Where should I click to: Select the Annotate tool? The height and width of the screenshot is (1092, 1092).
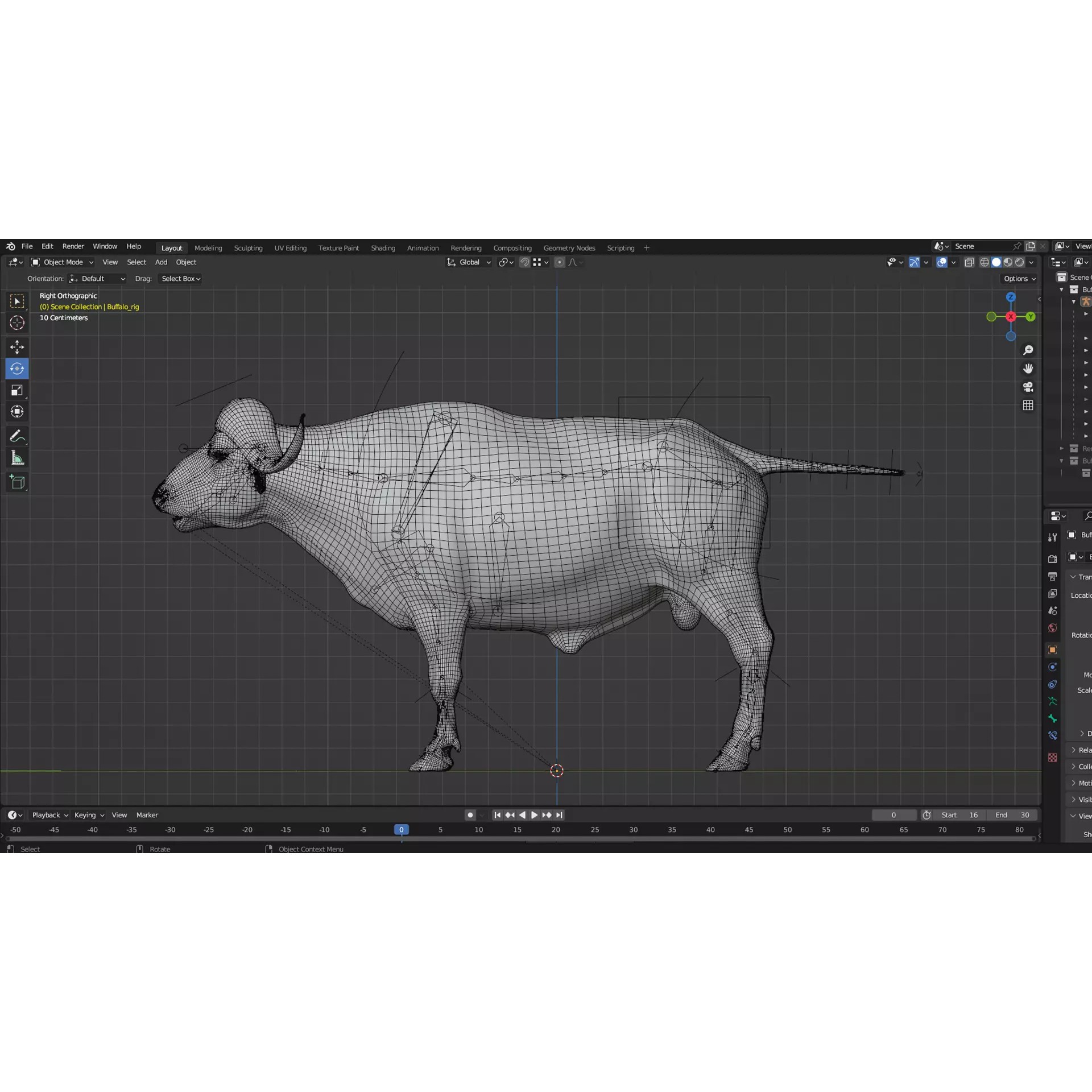[17, 436]
